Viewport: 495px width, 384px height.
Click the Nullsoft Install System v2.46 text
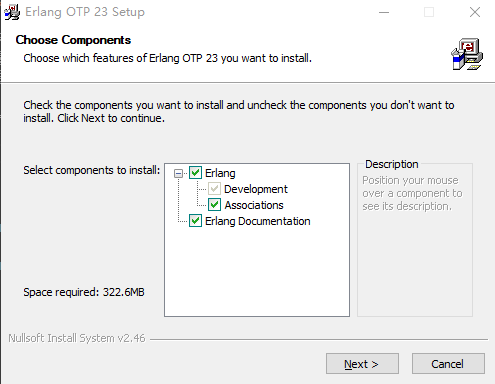point(77,338)
